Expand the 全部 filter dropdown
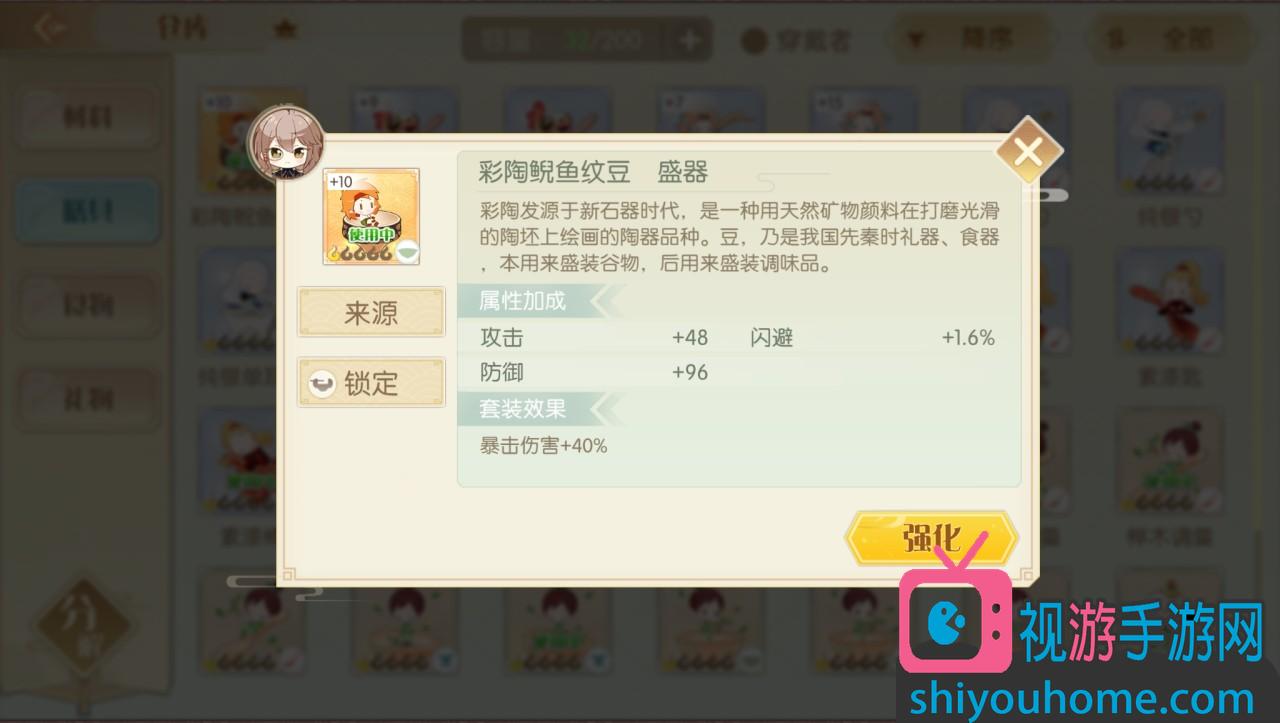This screenshot has height=723, width=1280. [1173, 40]
